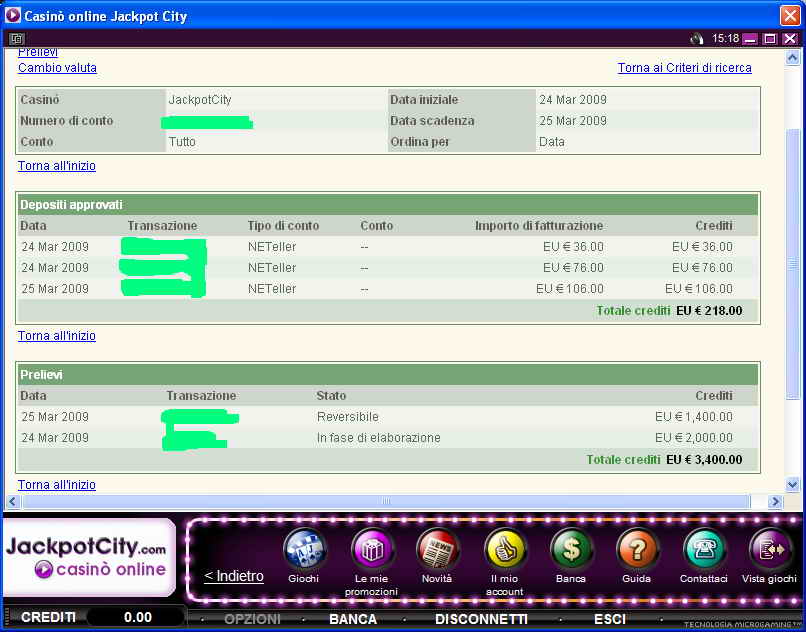Click the Jackpot City title bar logo icon
The height and width of the screenshot is (632, 806).
point(12,15)
